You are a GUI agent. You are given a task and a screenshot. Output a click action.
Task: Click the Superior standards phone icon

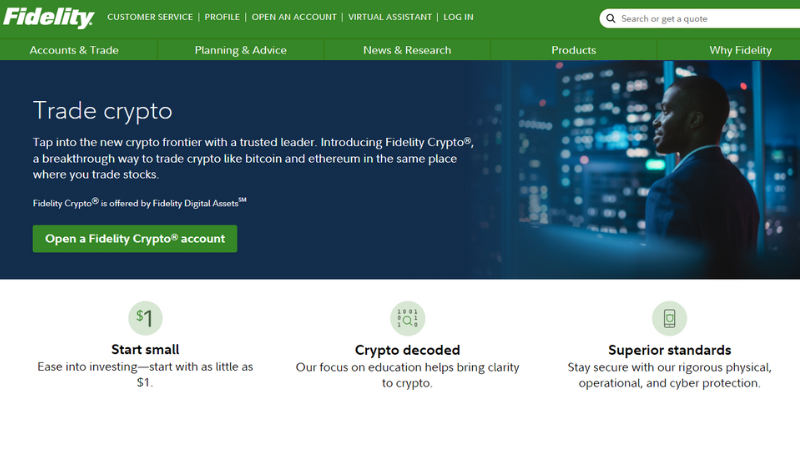(669, 318)
